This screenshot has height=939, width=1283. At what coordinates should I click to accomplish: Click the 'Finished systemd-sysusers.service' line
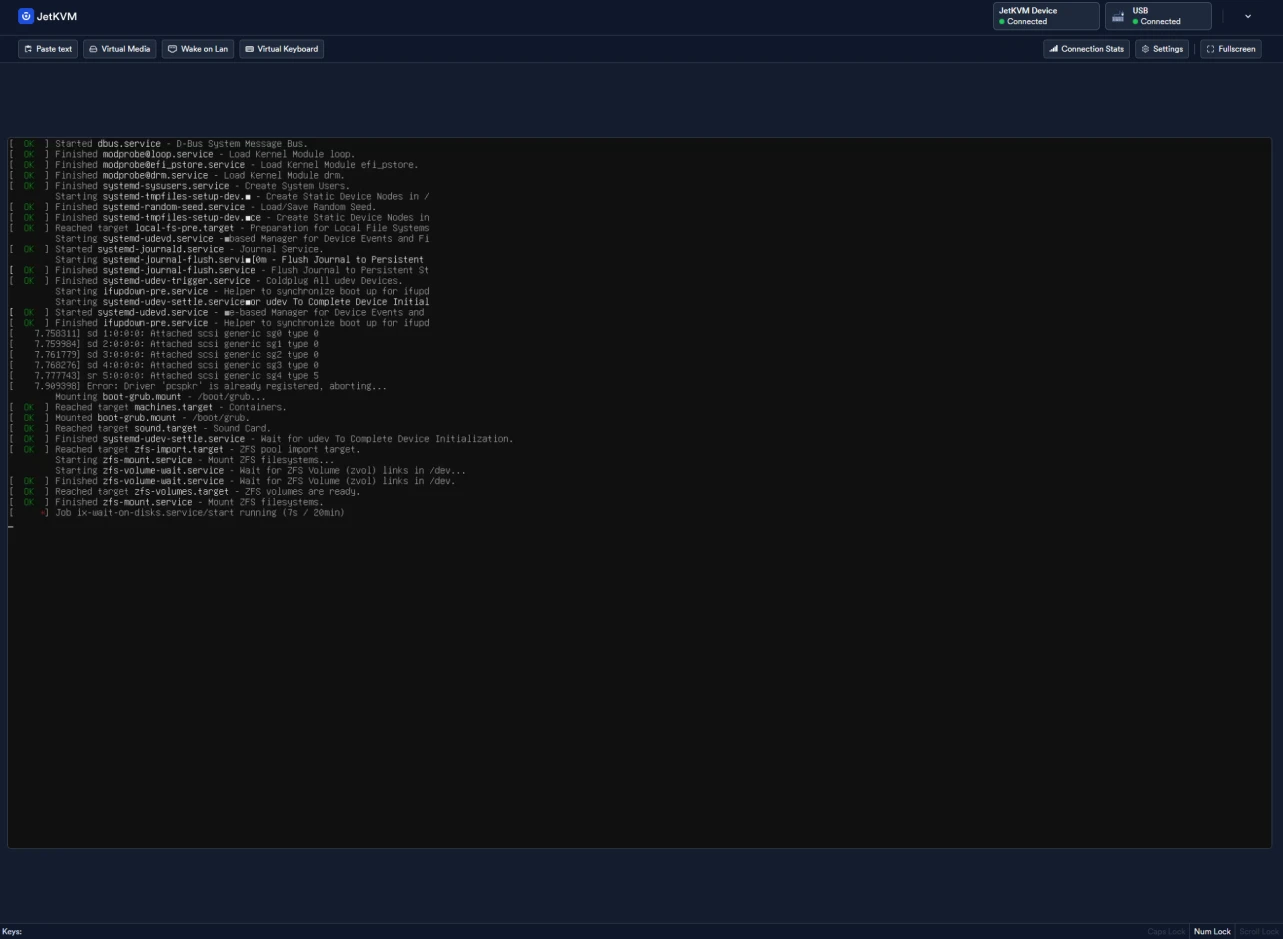coord(179,186)
